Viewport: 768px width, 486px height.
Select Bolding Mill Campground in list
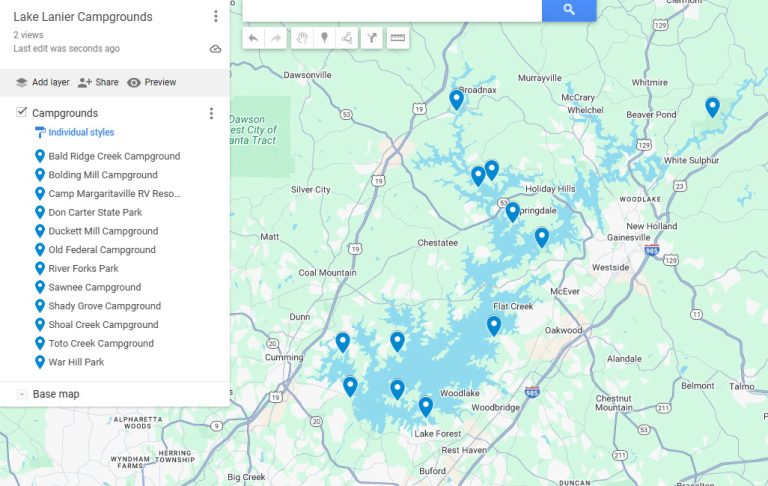(x=103, y=175)
